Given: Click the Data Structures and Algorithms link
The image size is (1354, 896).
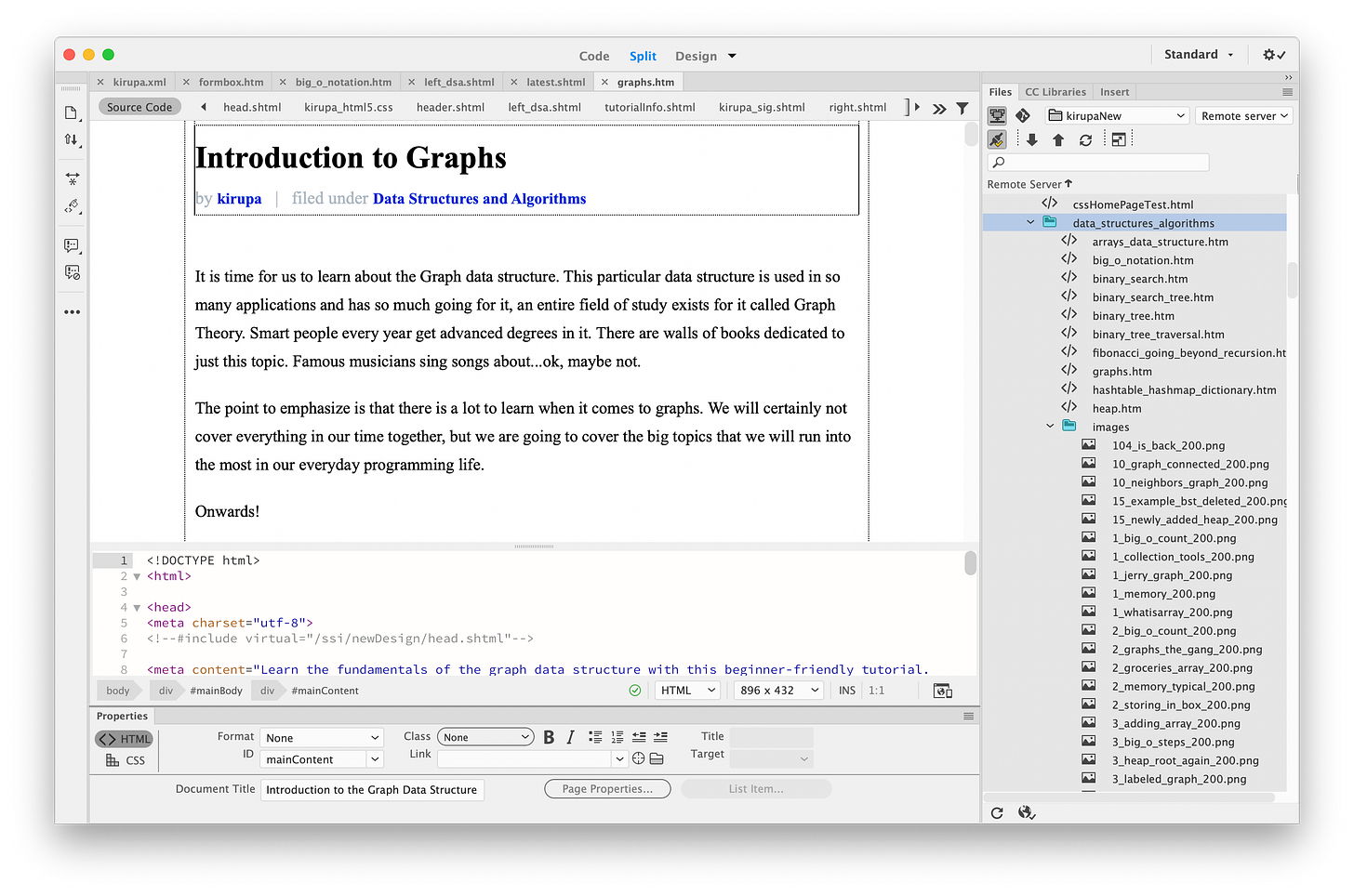Looking at the screenshot, I should pyautogui.click(x=479, y=199).
